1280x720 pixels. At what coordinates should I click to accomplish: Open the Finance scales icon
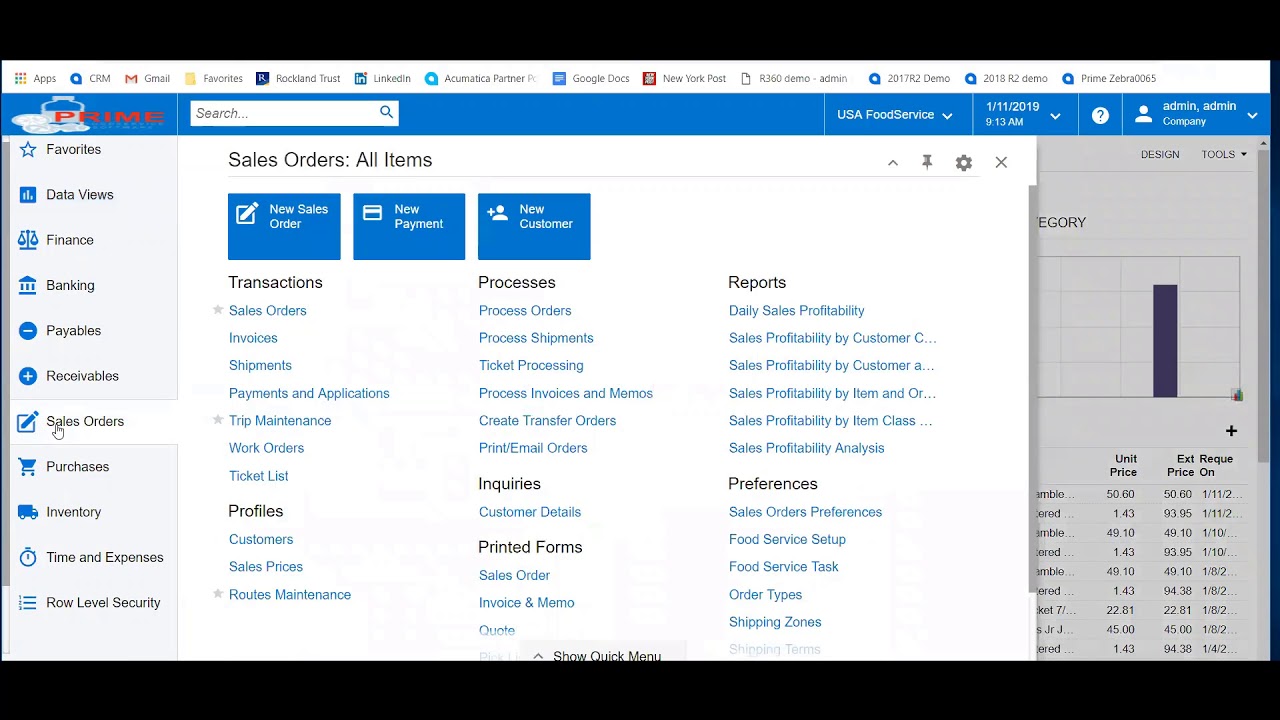(28, 240)
